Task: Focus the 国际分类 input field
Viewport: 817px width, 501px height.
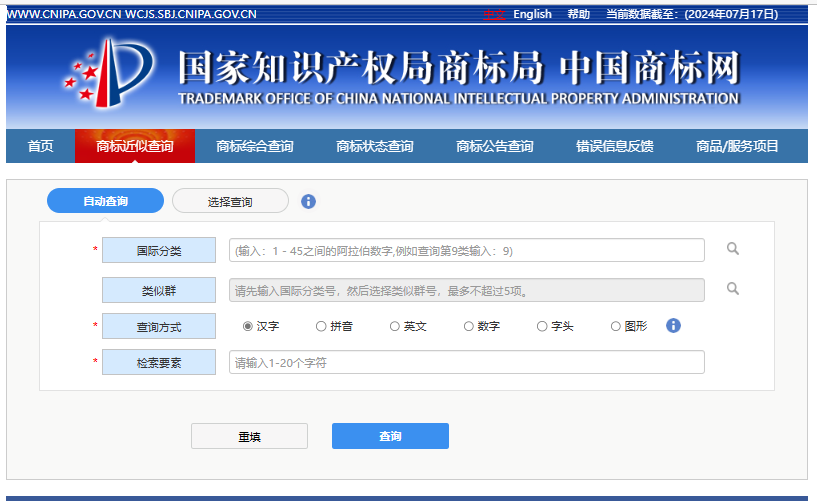Action: [467, 250]
